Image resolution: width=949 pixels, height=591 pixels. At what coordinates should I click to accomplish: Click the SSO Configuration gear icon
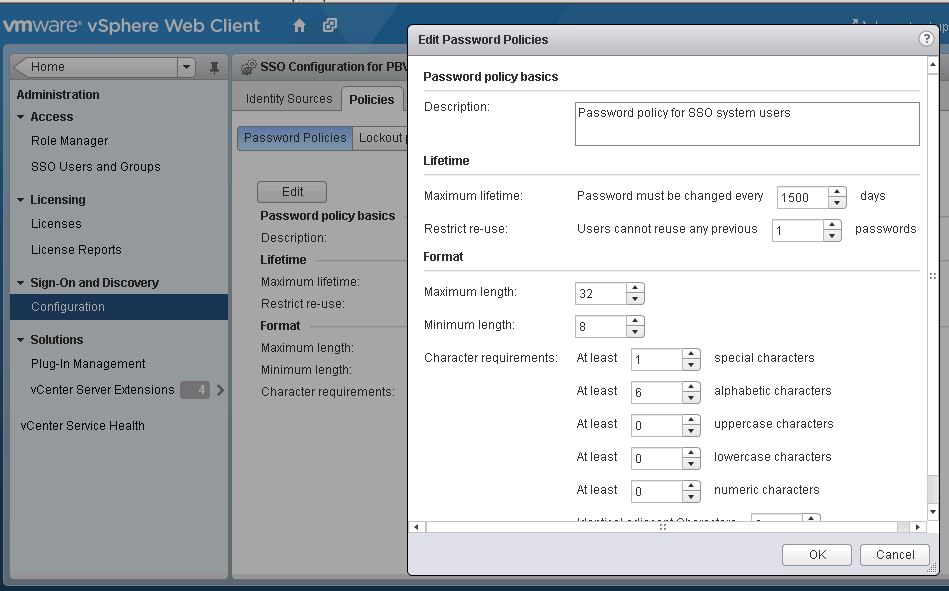[249, 67]
